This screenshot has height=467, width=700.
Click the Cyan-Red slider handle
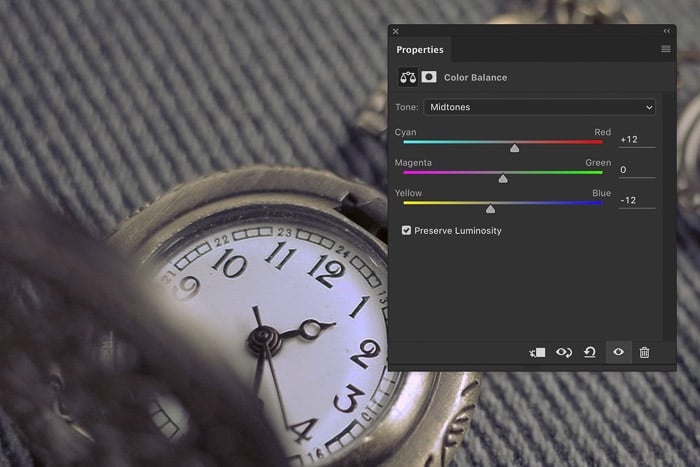pos(515,148)
